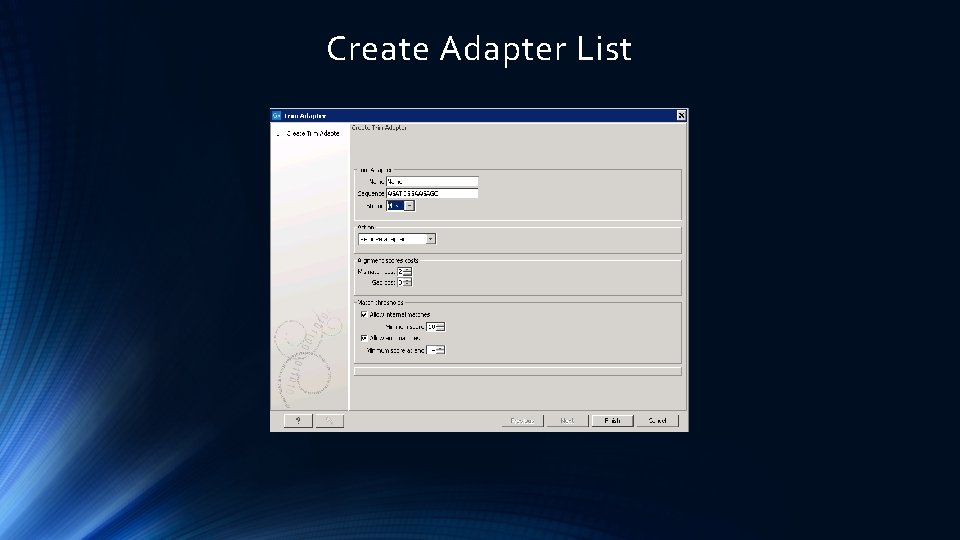Select the Create Trim Adapter step

312,133
